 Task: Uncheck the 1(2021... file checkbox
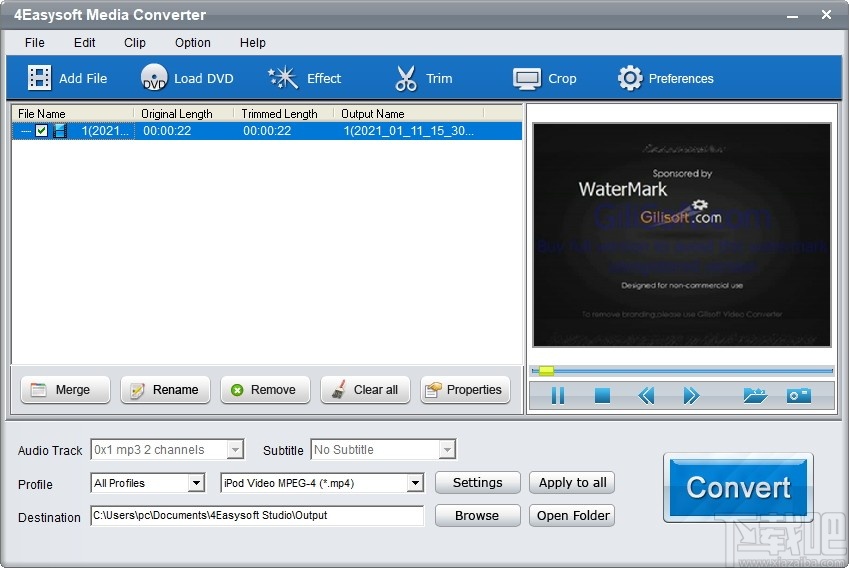(42, 130)
